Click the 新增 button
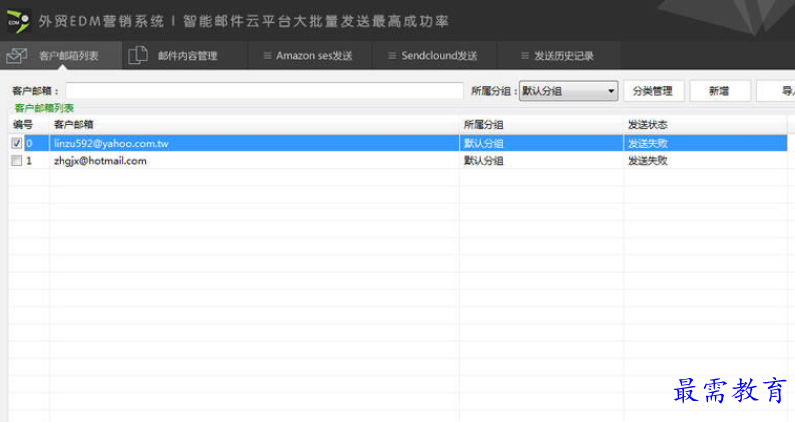 coord(719,91)
